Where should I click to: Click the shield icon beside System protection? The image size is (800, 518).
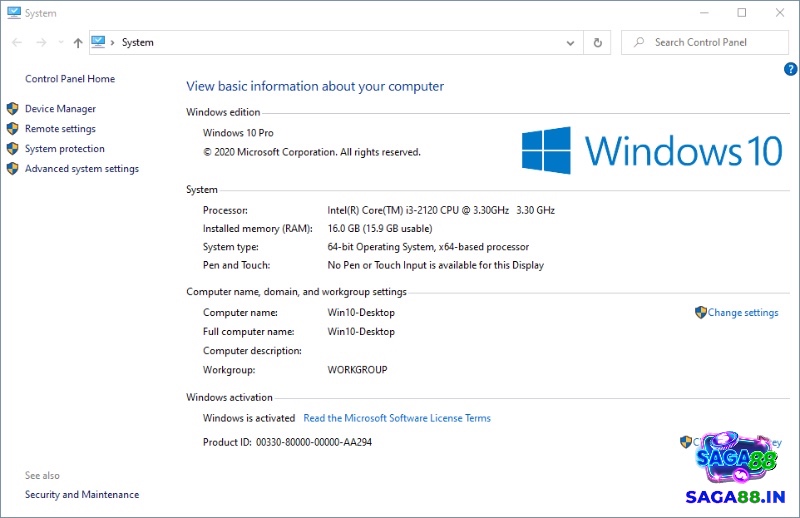(13, 149)
